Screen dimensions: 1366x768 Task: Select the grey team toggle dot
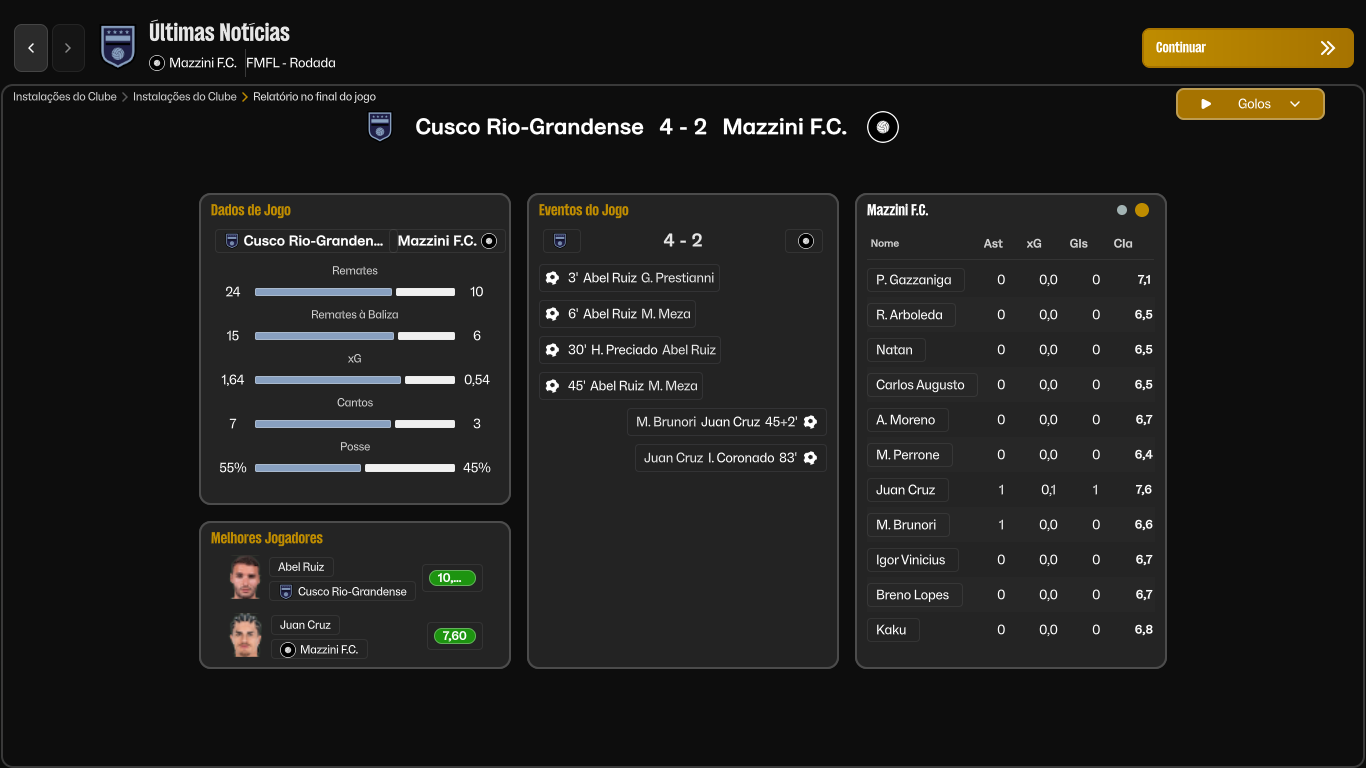click(1122, 210)
